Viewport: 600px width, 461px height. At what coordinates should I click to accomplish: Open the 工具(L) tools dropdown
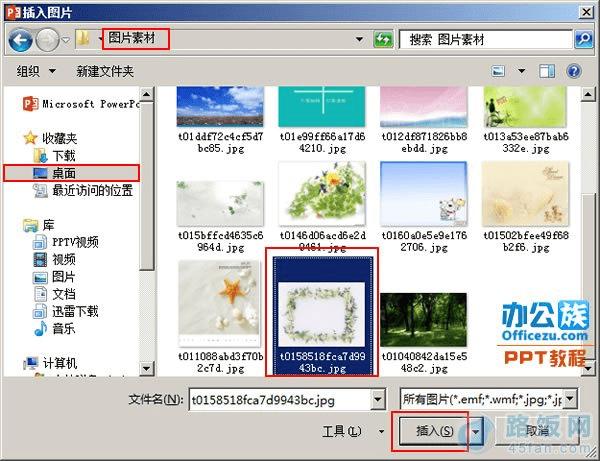coord(353,431)
